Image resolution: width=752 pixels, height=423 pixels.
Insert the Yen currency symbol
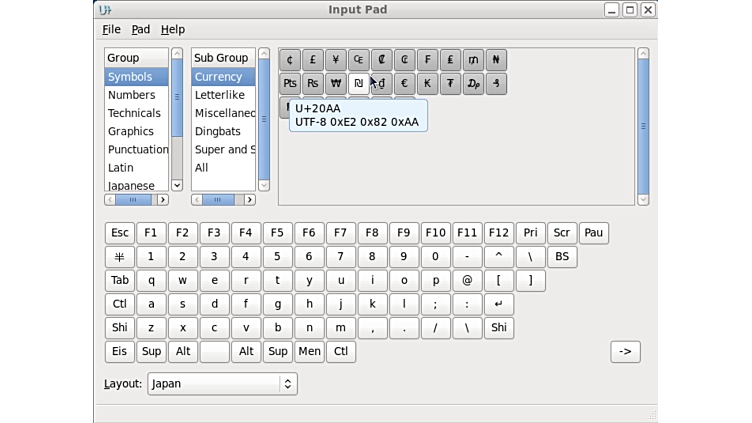tap(336, 60)
